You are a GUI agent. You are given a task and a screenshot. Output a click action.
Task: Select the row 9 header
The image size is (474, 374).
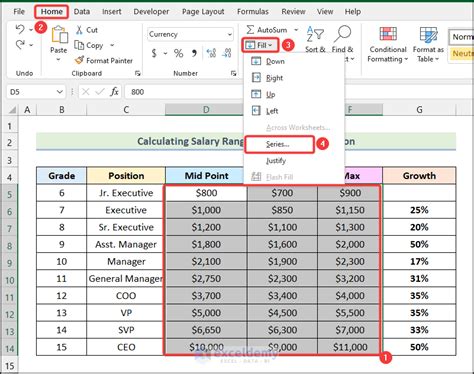(x=9, y=262)
